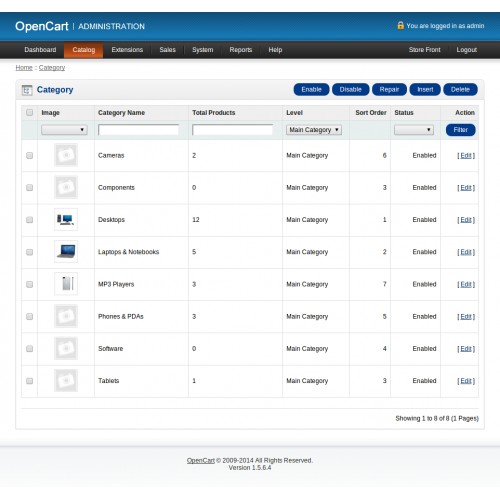Click the Category Name filter field
Screen dimensions: 500x500
click(139, 130)
